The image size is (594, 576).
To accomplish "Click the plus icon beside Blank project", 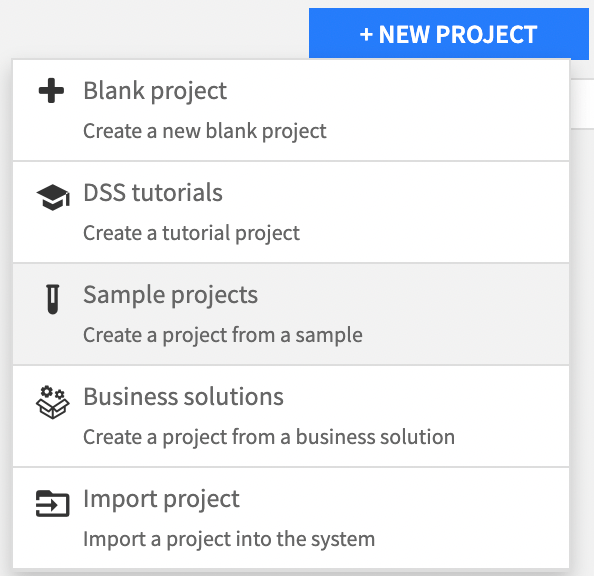I will pyautogui.click(x=52, y=91).
